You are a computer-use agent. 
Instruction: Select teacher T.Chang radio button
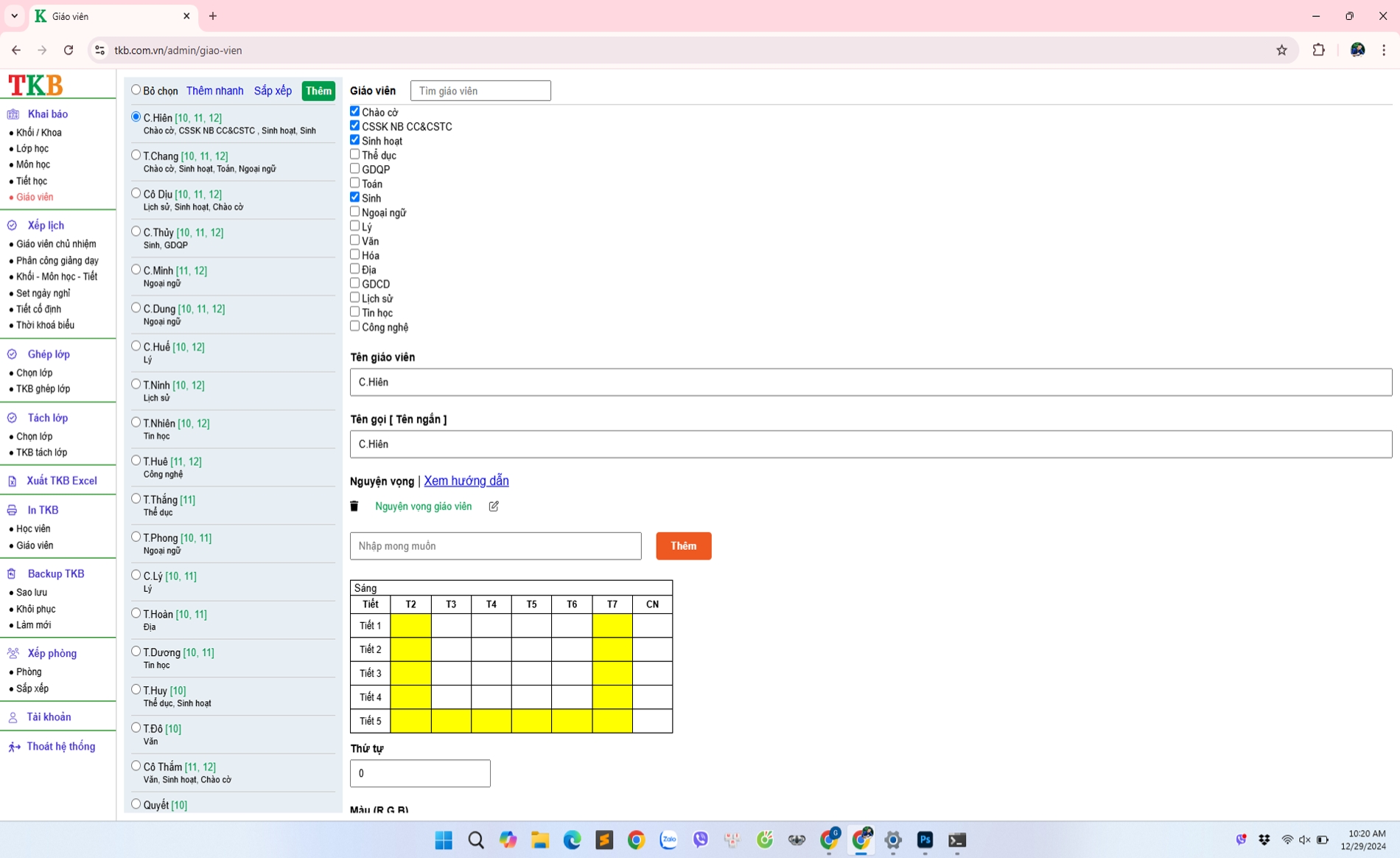point(136,155)
